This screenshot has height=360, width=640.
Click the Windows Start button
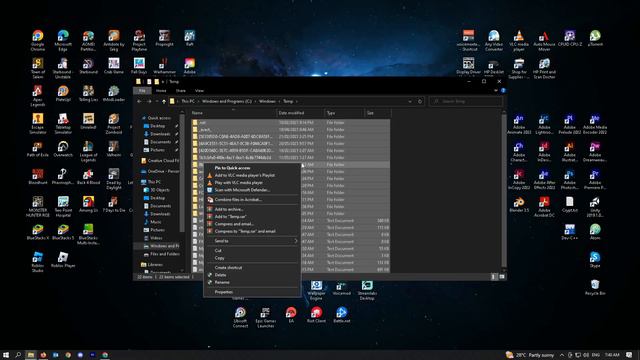point(6,355)
